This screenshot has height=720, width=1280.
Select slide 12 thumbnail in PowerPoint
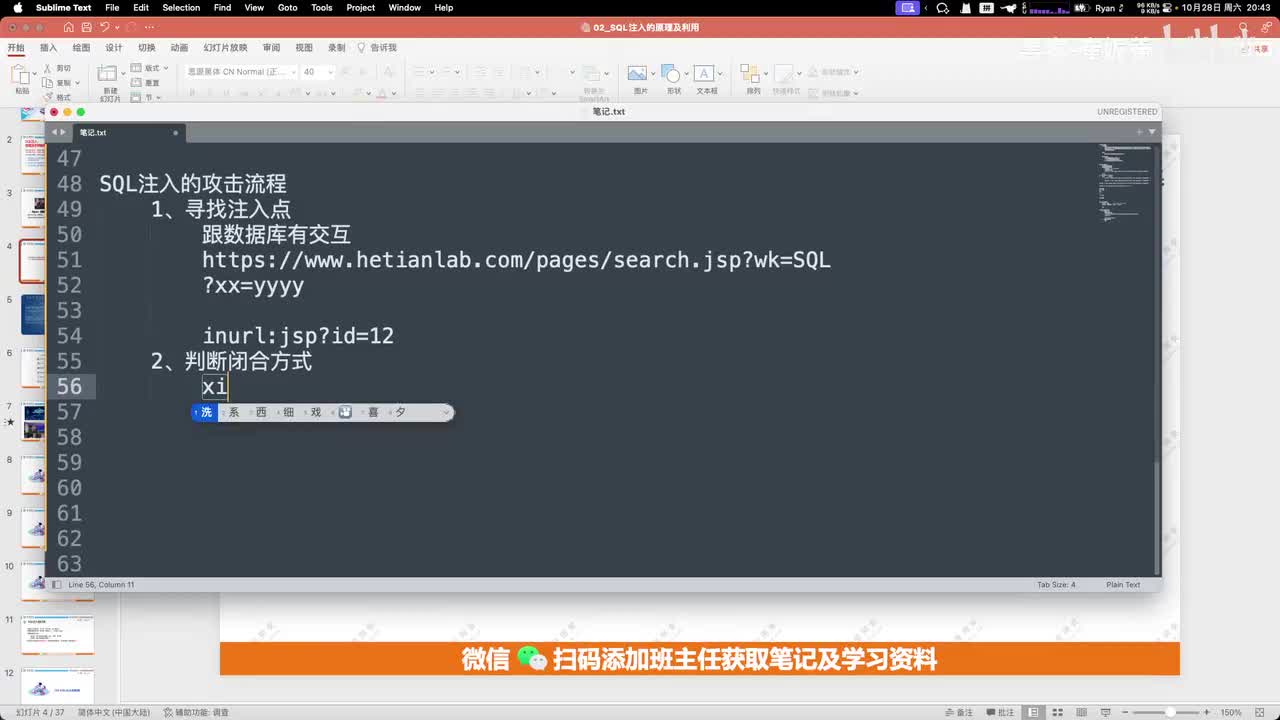click(58, 686)
